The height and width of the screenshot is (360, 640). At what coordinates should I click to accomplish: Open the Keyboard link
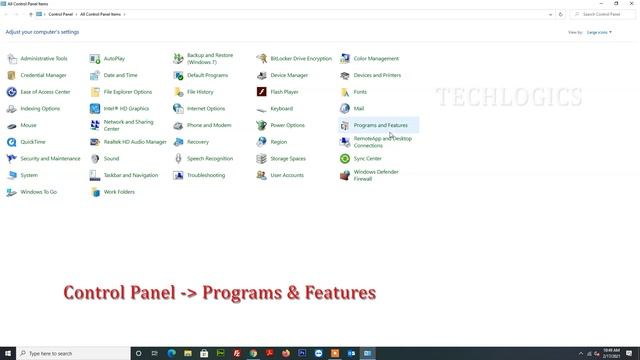point(281,109)
